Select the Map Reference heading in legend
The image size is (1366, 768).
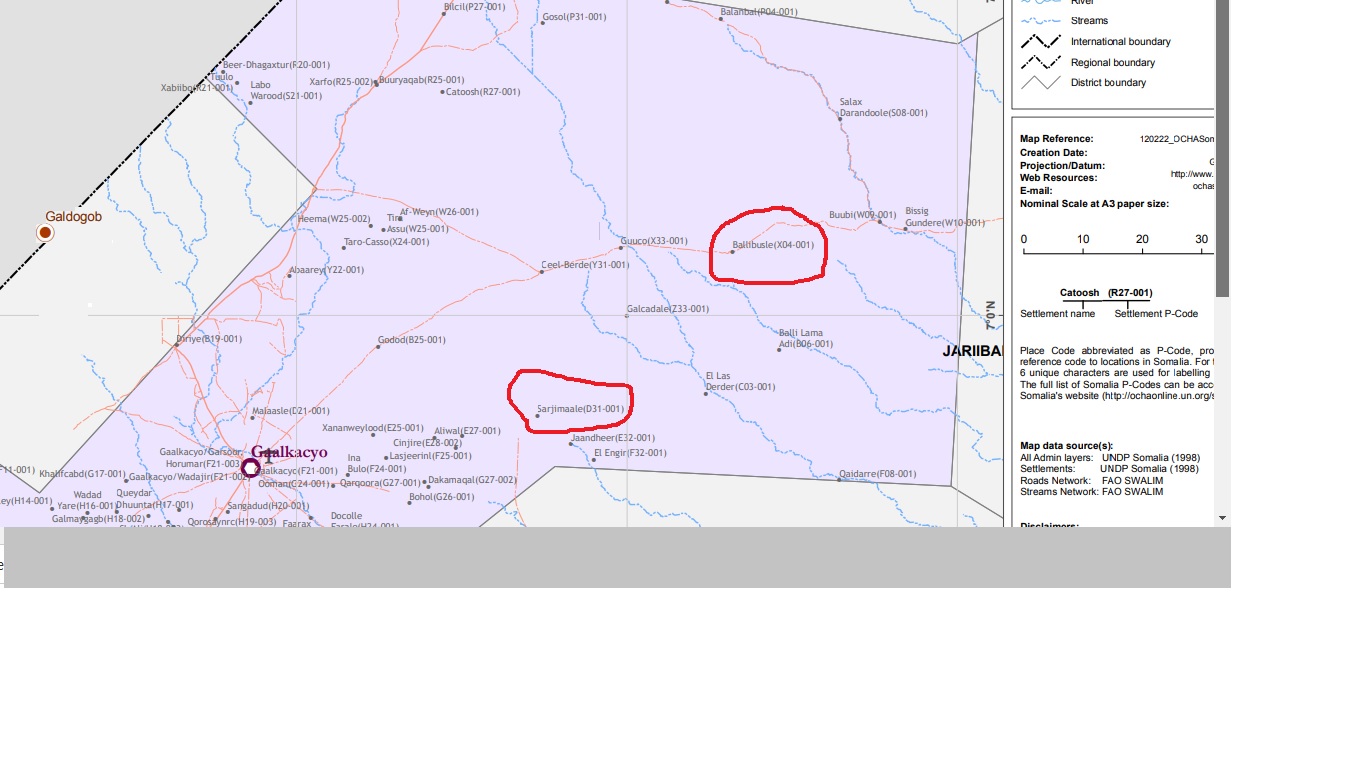tap(1057, 139)
